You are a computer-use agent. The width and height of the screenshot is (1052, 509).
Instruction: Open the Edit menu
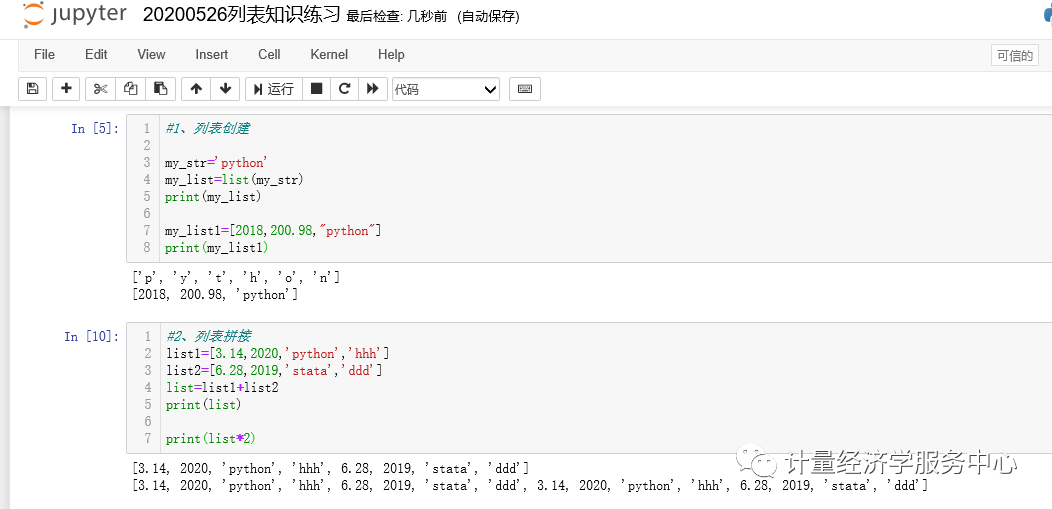point(97,54)
